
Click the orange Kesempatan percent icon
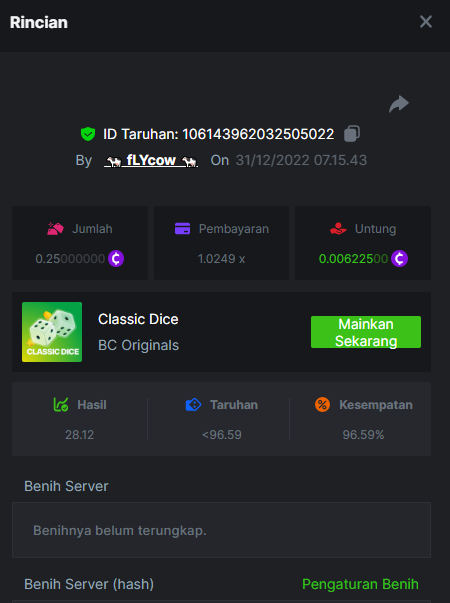coord(322,405)
